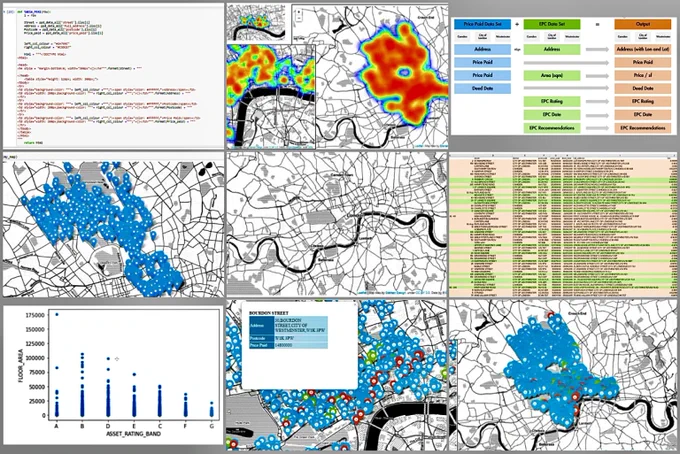Select the blue Address box in Price Paid column

tap(482, 49)
